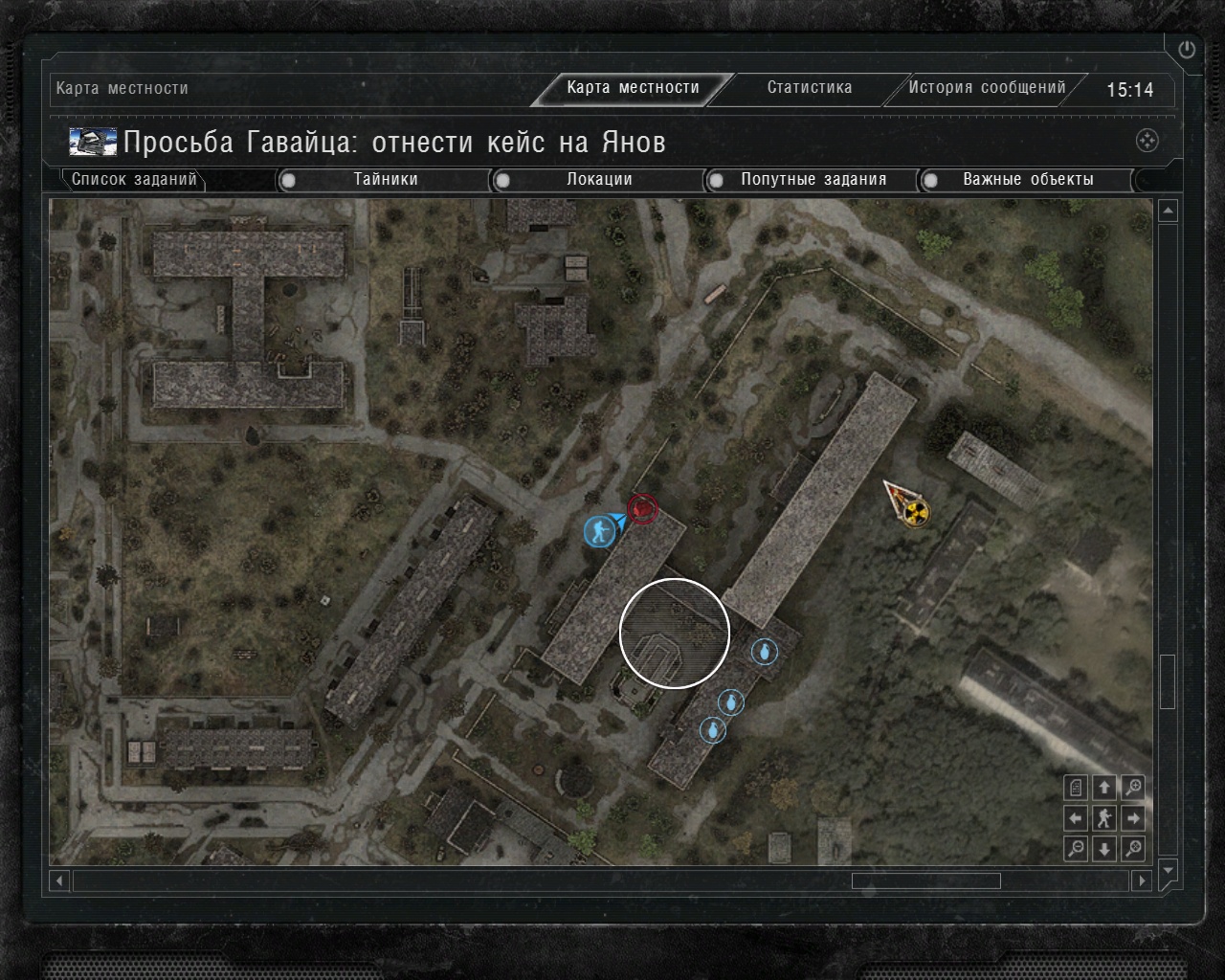Toggle the Важные объекты filter
Image resolution: width=1225 pixels, height=980 pixels.
coord(1027,180)
